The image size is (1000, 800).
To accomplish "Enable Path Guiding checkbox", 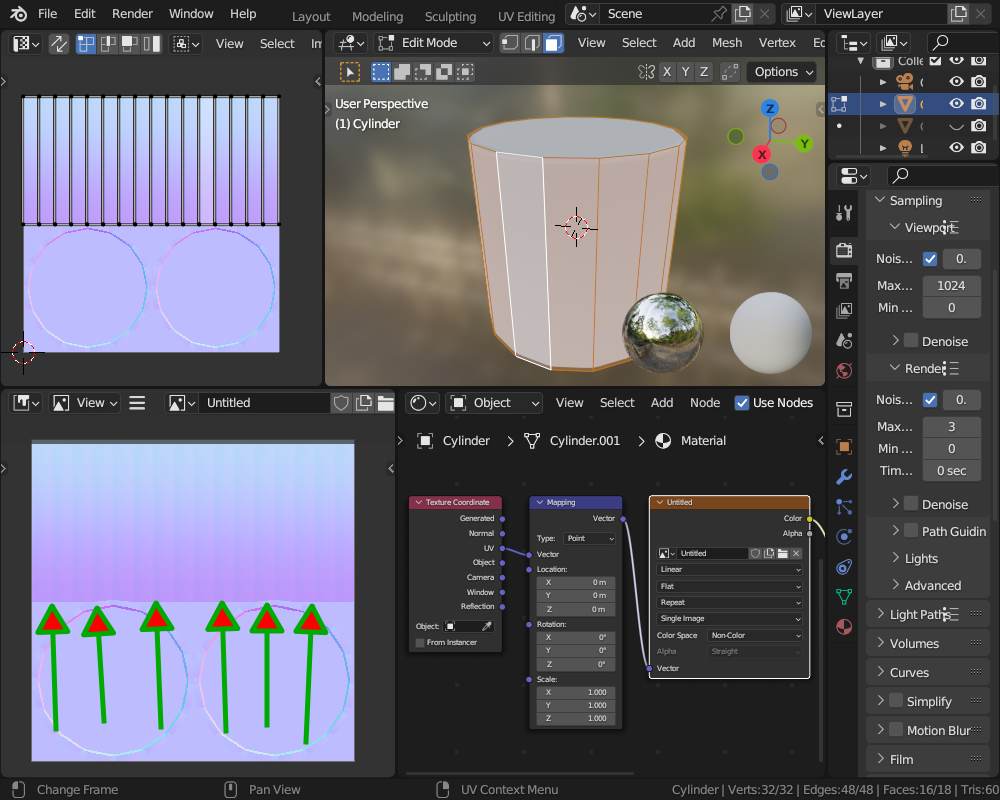I will [911, 531].
